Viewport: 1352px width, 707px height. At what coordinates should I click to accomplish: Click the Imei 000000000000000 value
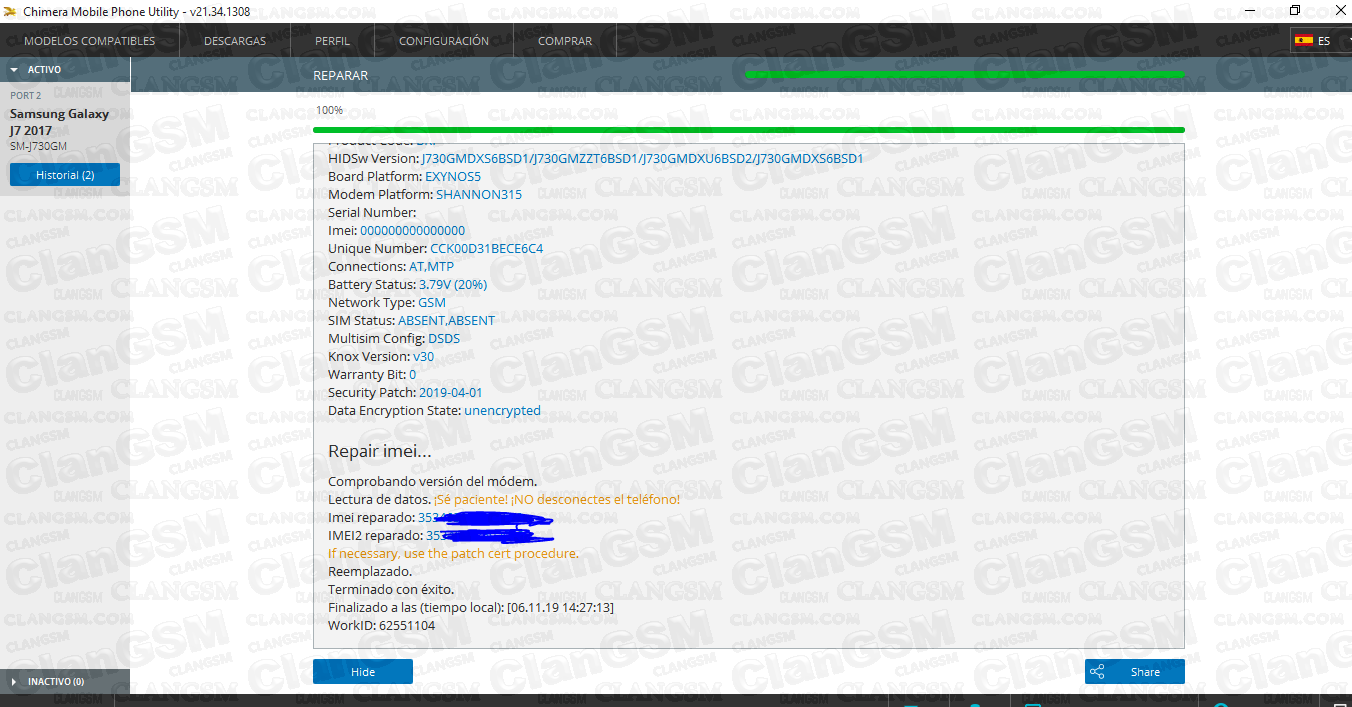click(x=412, y=231)
